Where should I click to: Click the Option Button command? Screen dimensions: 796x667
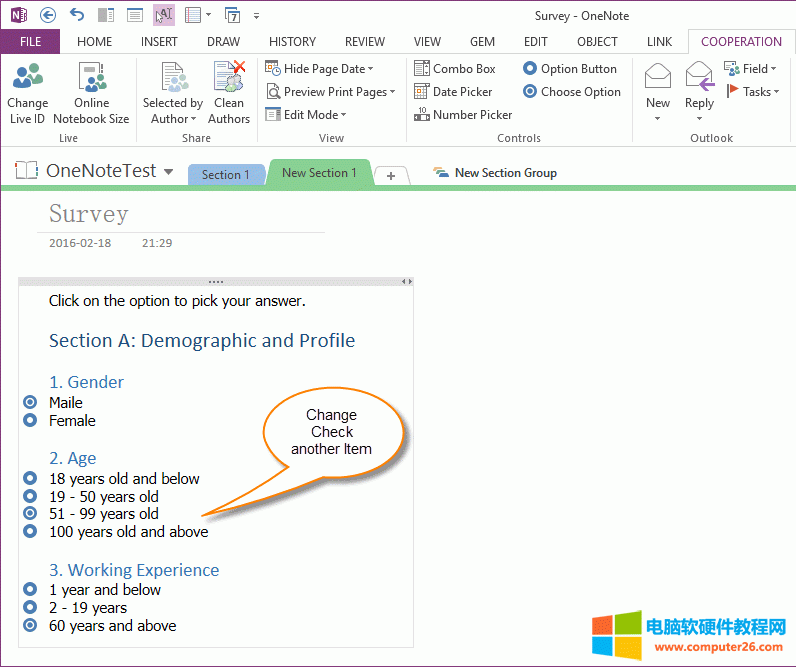pyautogui.click(x=569, y=69)
